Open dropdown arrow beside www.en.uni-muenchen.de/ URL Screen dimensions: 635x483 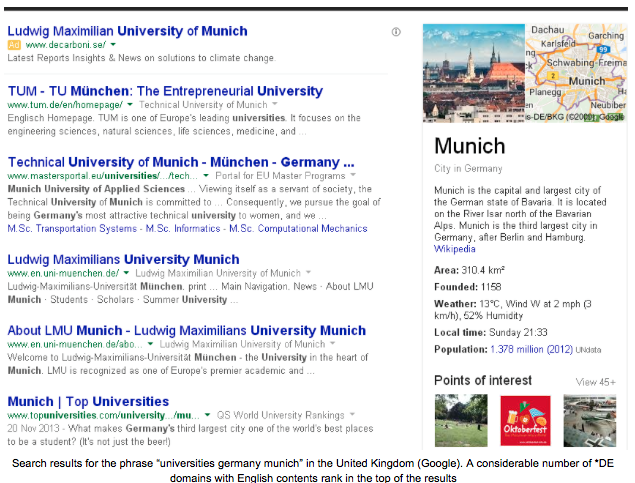[x=126, y=273]
